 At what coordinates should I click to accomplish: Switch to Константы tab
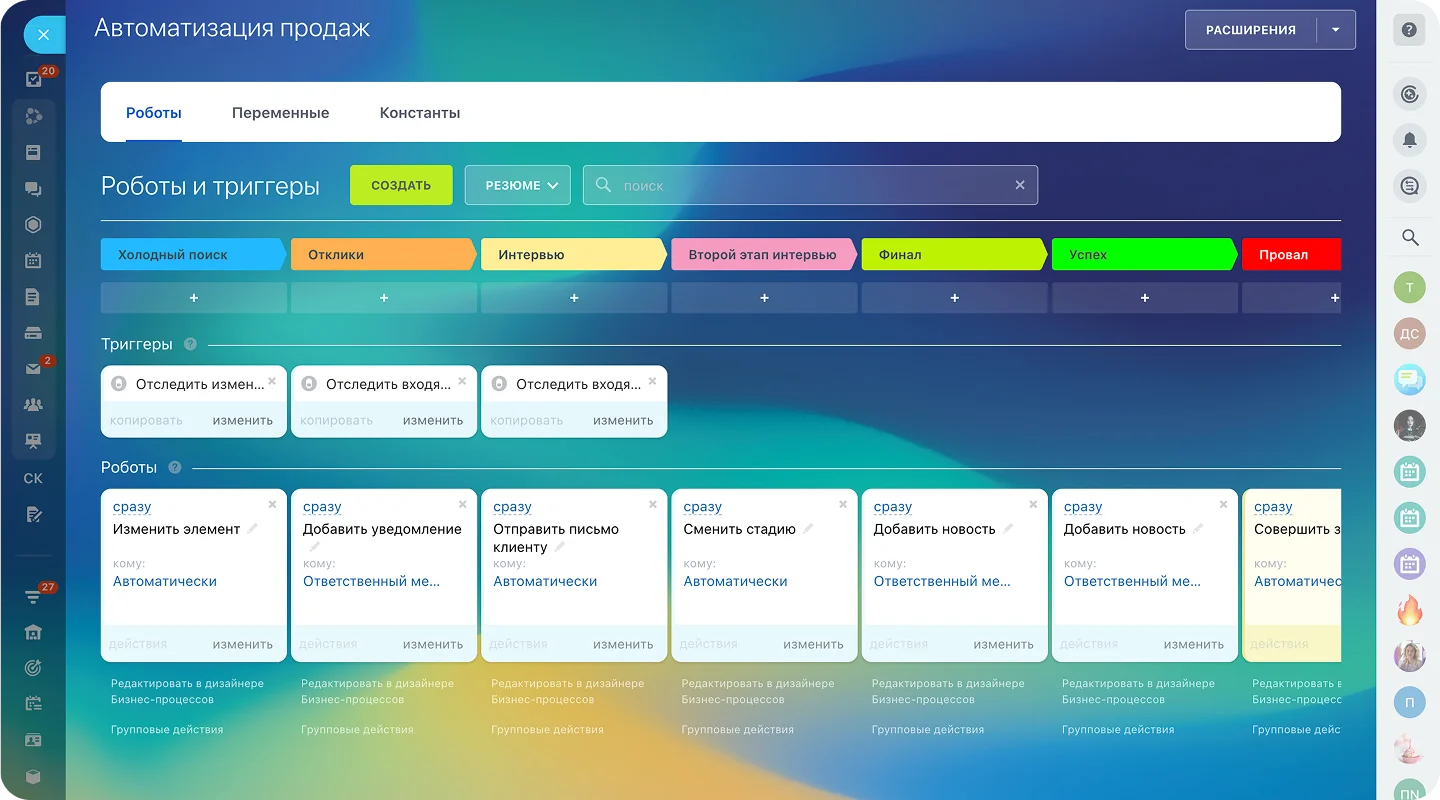(x=420, y=113)
